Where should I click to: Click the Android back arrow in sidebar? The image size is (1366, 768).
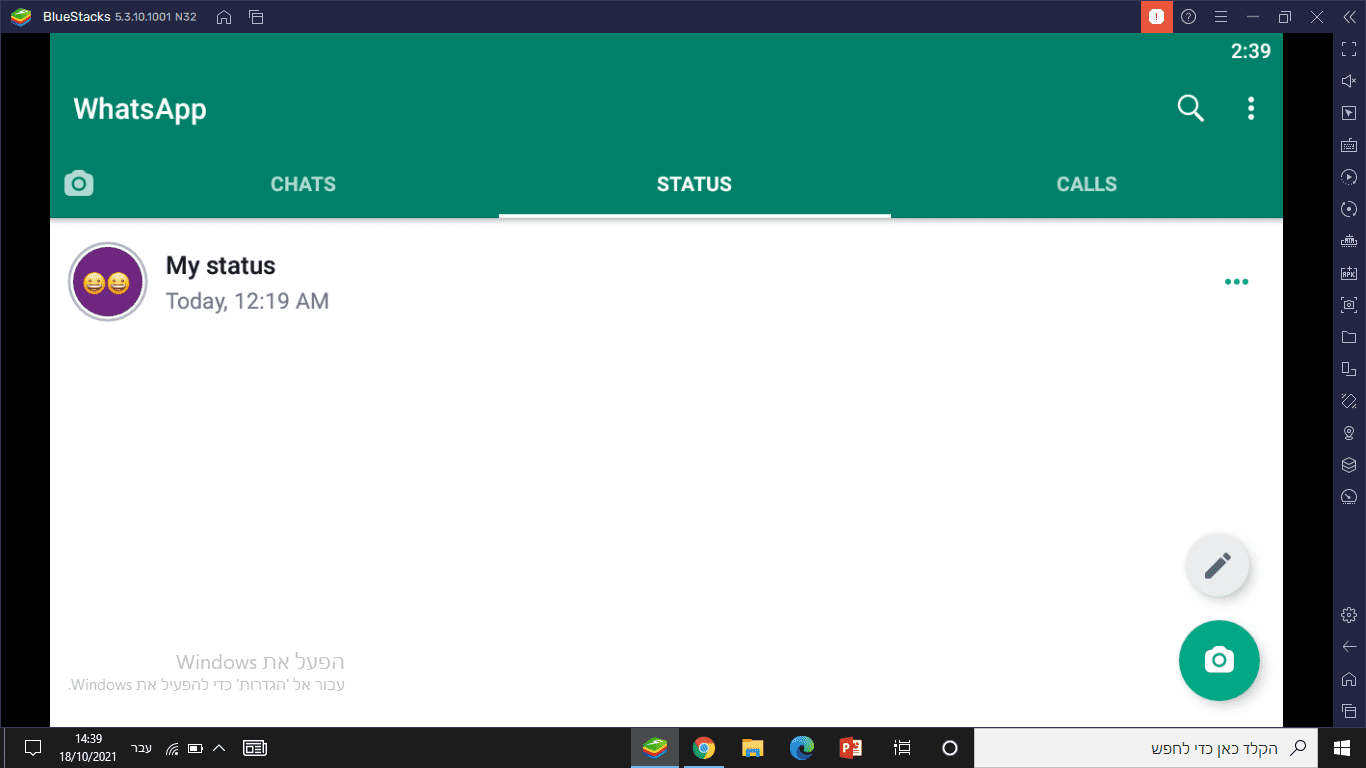[x=1348, y=646]
